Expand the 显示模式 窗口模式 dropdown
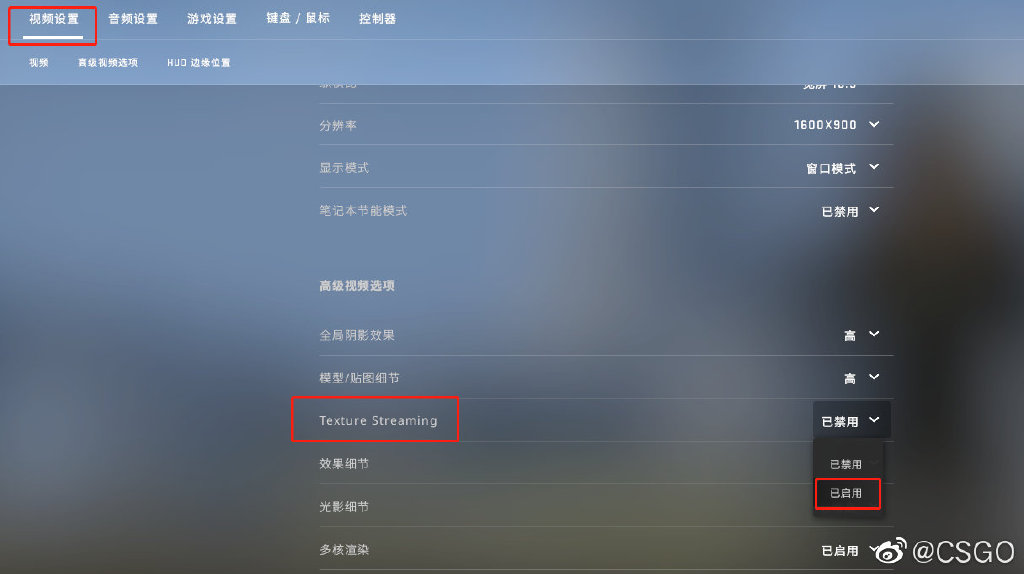Screen dimensions: 1024x574 coord(842,168)
